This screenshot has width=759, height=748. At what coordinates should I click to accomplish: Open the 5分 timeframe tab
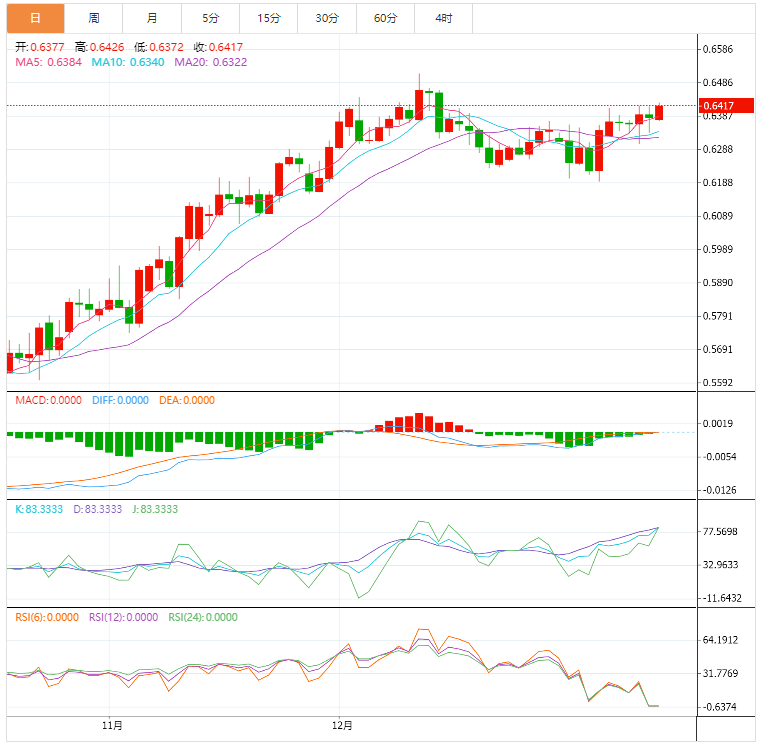point(210,18)
